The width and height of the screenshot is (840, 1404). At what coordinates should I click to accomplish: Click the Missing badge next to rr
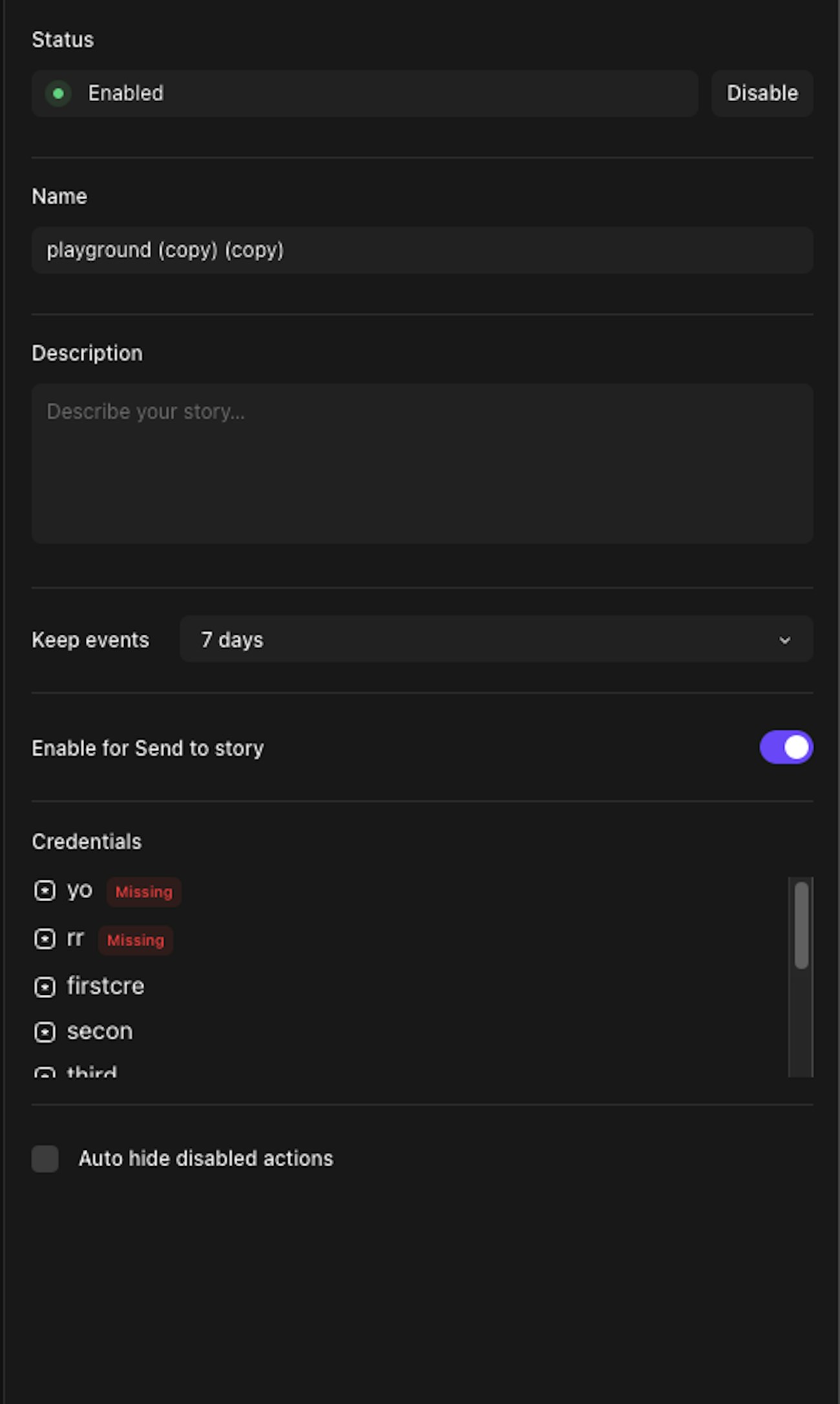[136, 940]
